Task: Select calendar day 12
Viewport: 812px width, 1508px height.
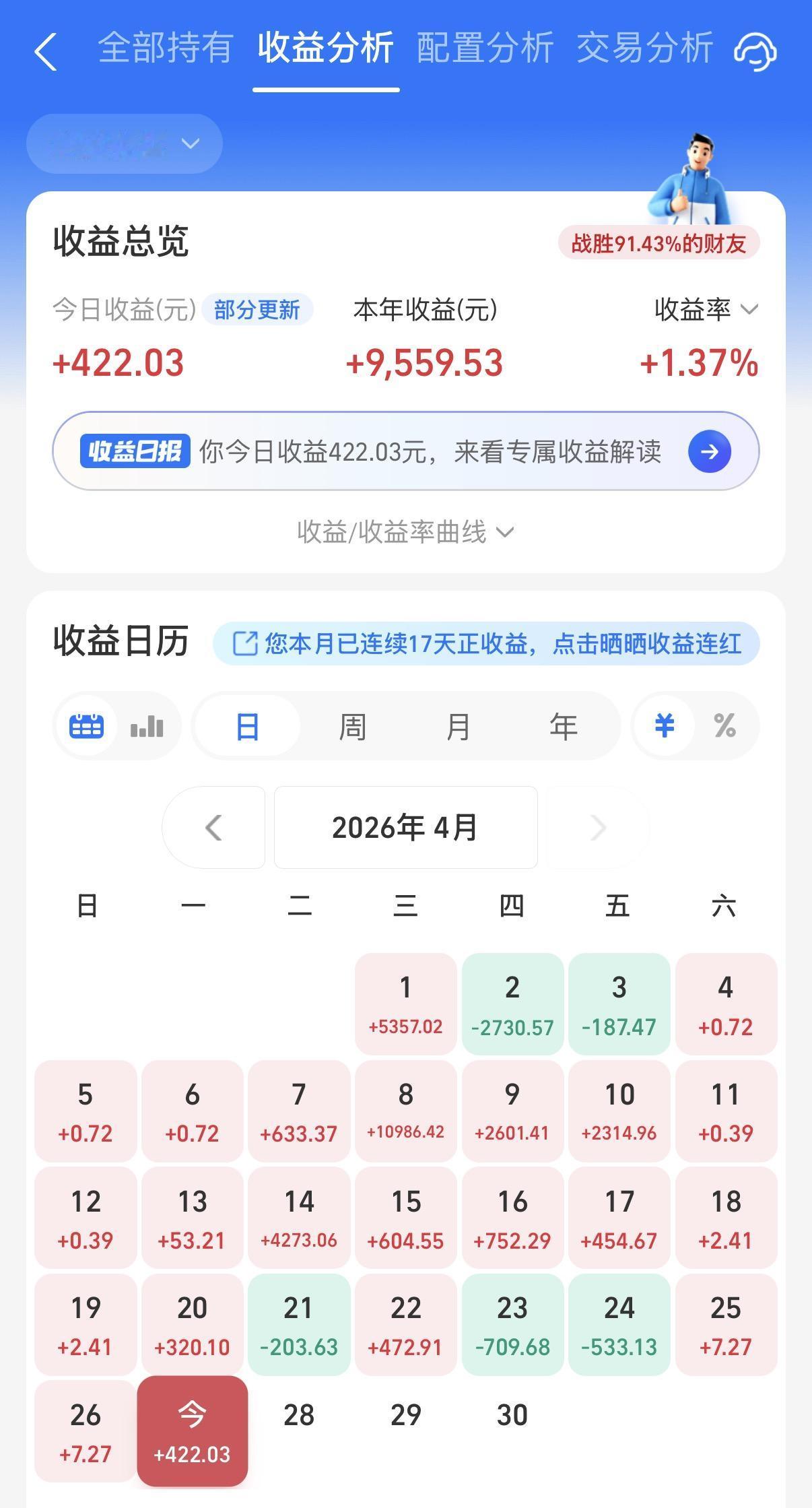Action: click(x=86, y=1218)
